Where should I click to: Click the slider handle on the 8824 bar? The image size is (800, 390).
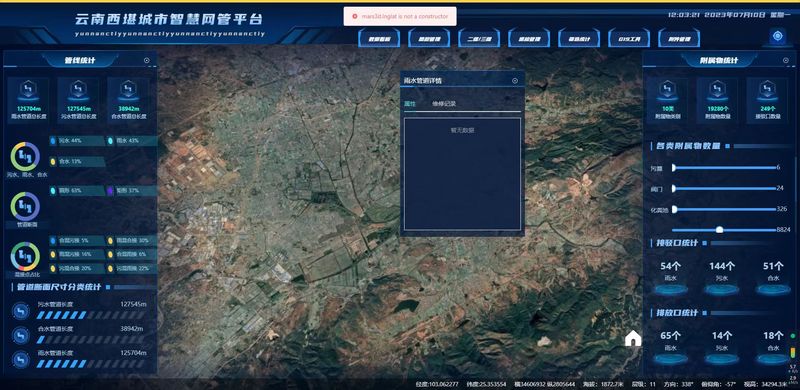(719, 230)
